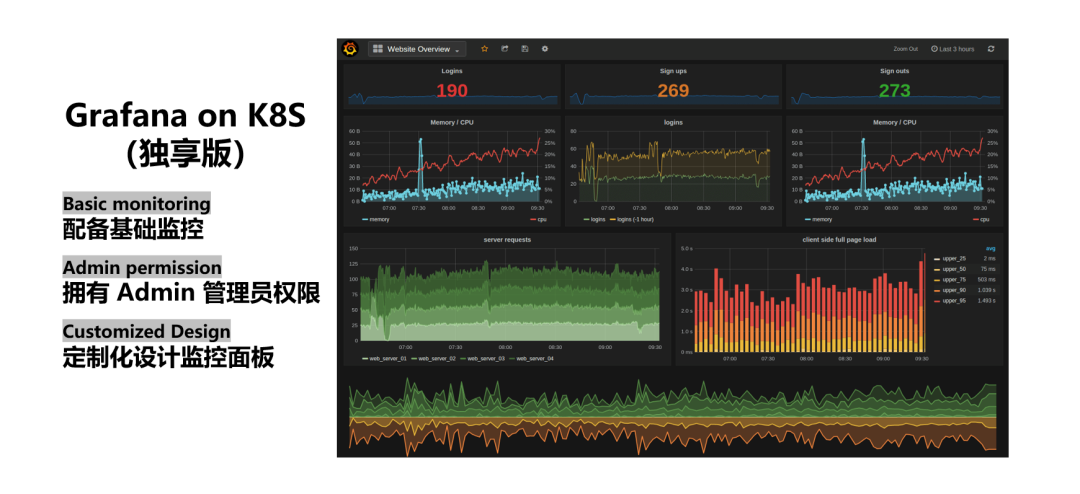This screenshot has height=494, width=1080.
Task: Open the Website Overview dashboard dropdown
Action: point(417,49)
